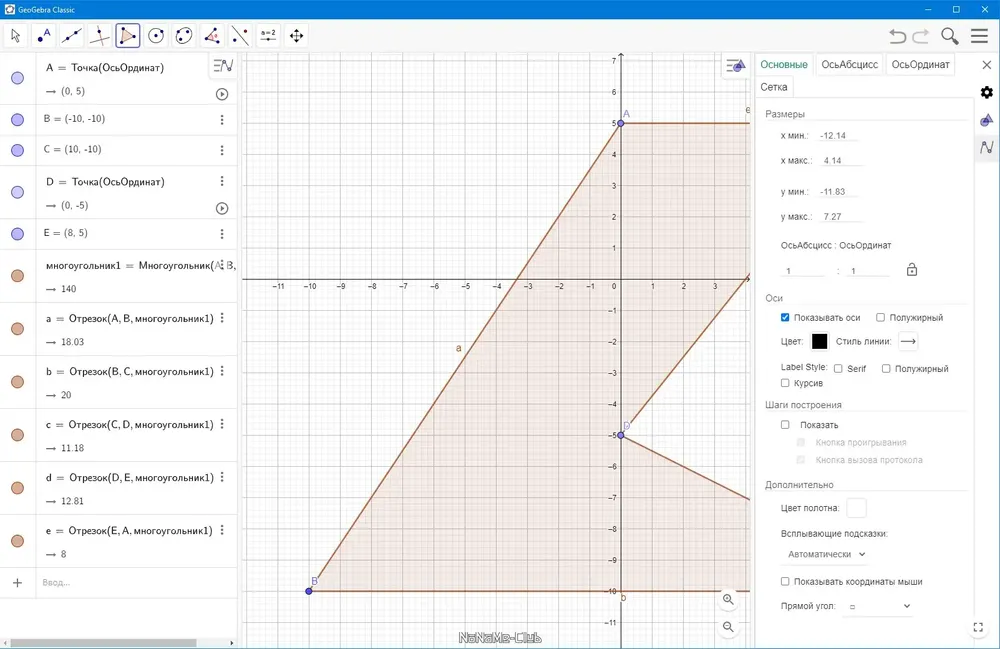
Task: Open the Автоматически tooltips dropdown
Action: pos(826,554)
